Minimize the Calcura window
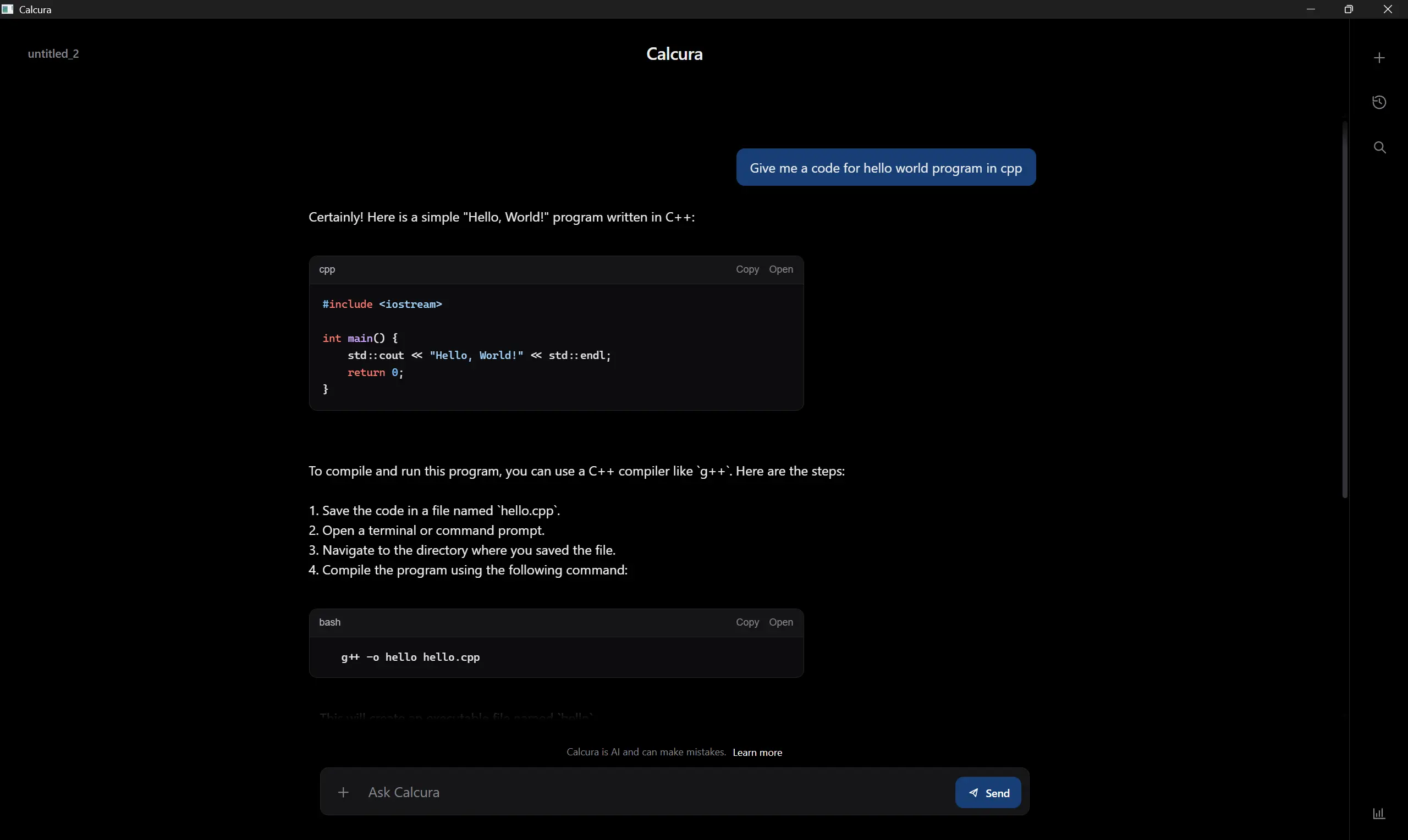 (x=1311, y=9)
